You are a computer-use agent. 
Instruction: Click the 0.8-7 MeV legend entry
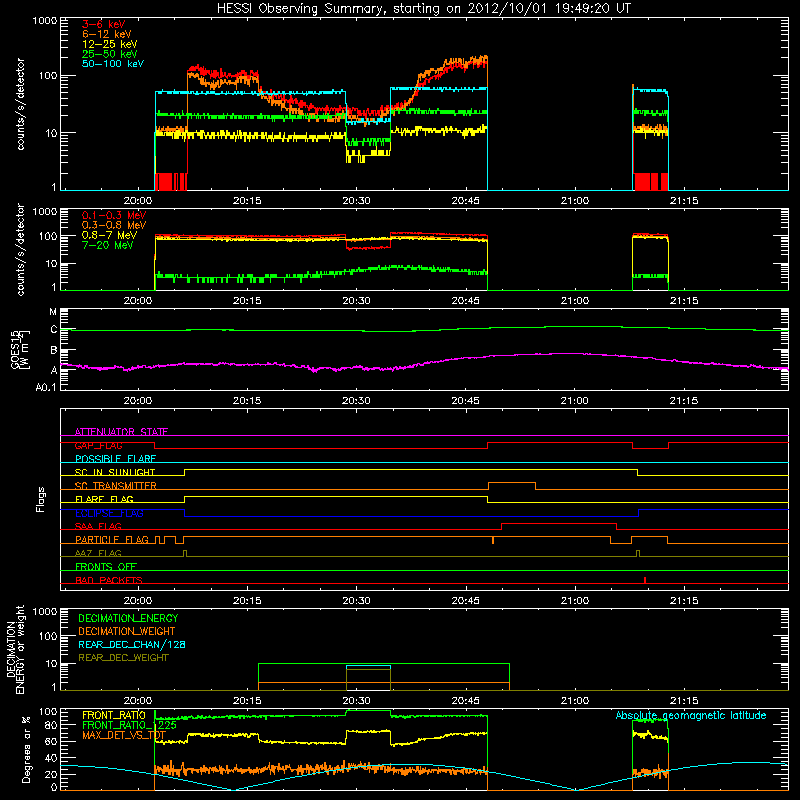109,235
